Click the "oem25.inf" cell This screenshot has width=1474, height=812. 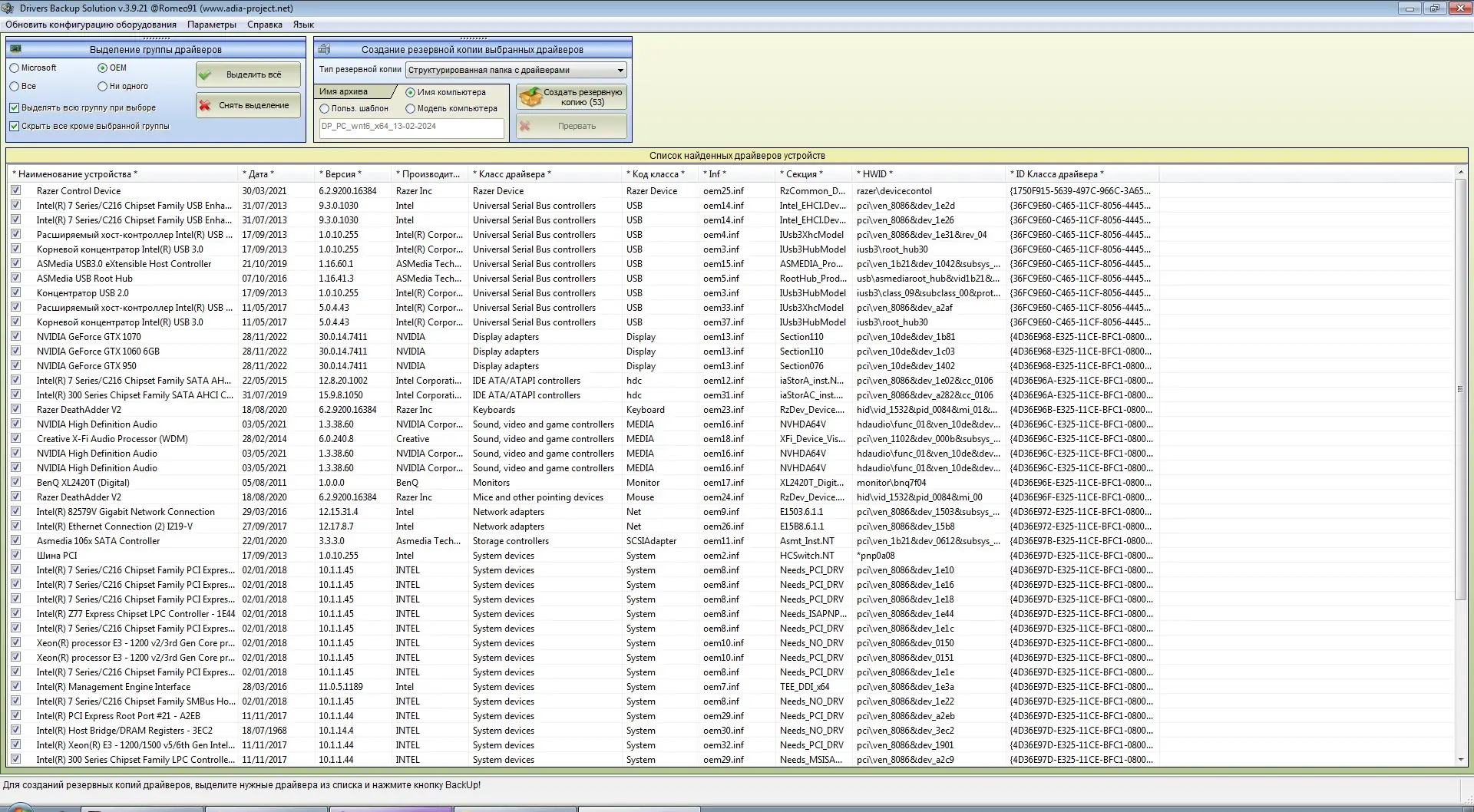click(x=723, y=191)
